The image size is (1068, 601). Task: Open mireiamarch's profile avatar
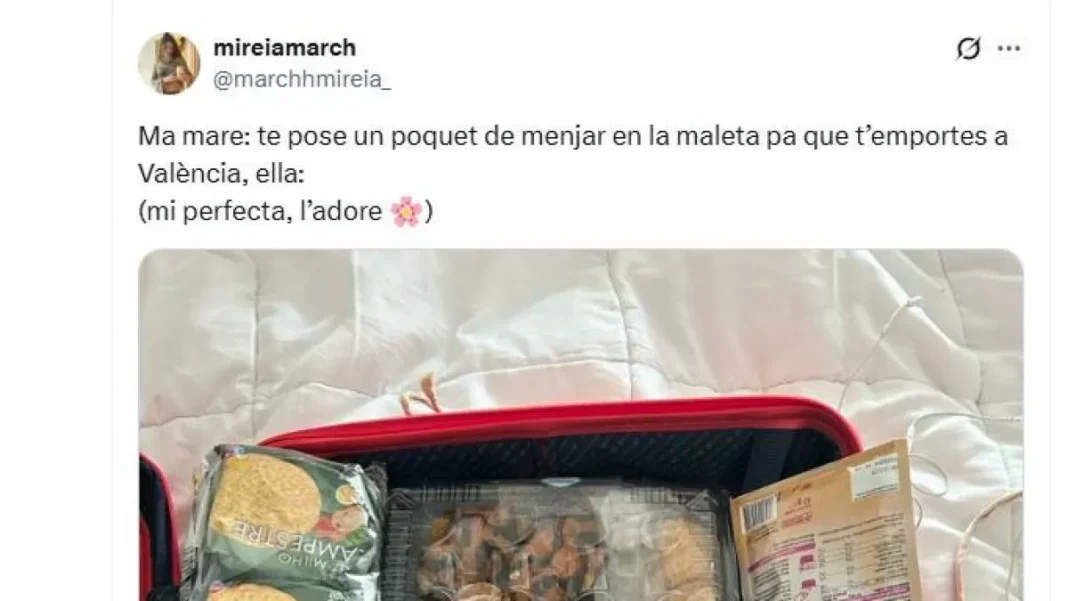coord(169,63)
